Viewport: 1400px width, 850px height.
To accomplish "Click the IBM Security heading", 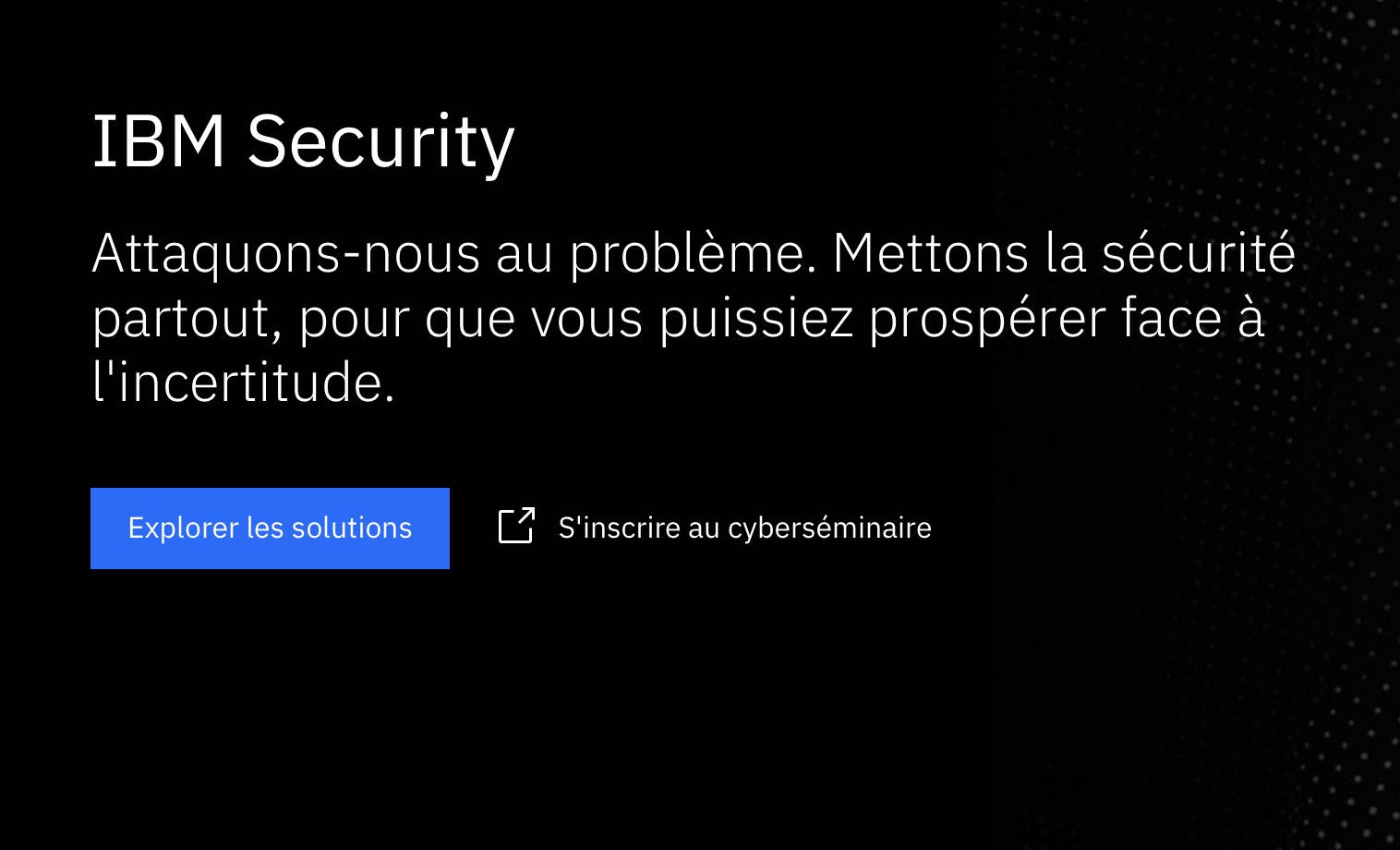I will 304,140.
